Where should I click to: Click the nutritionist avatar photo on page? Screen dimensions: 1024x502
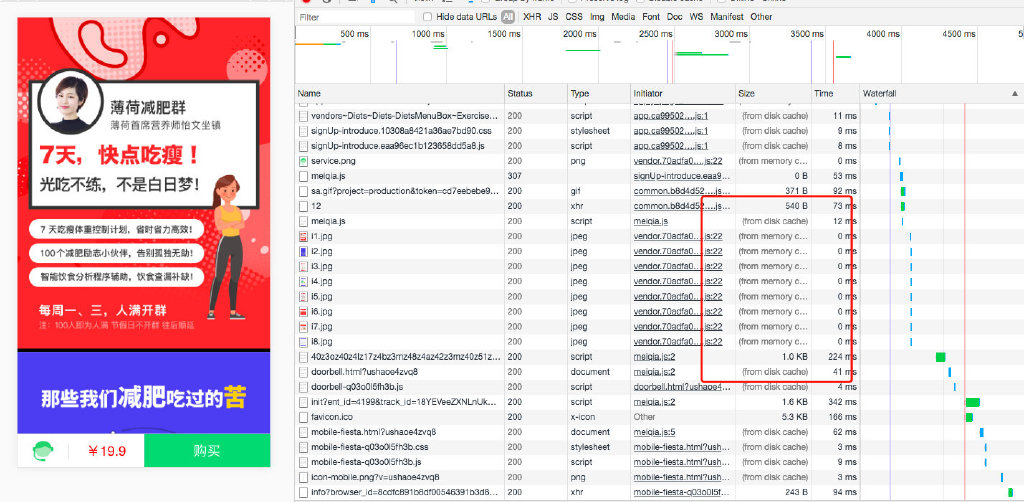click(x=71, y=102)
